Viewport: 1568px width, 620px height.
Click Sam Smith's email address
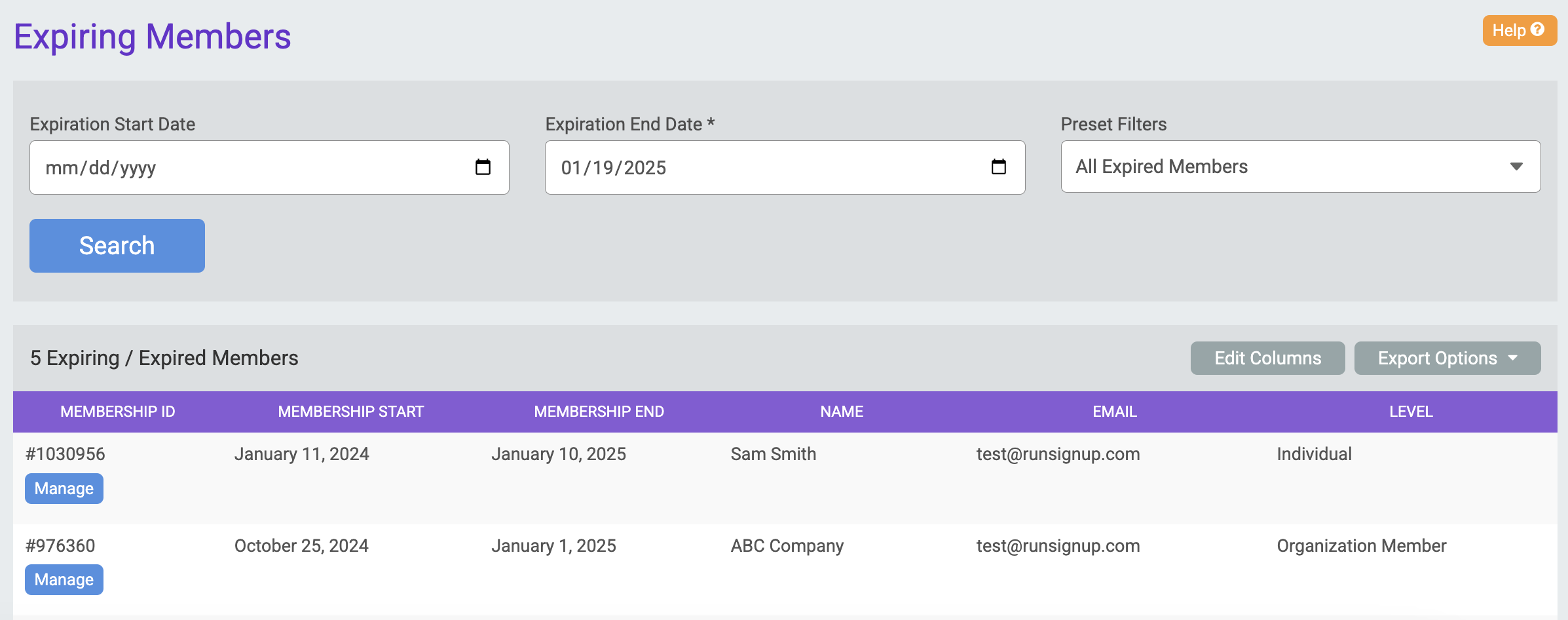(x=1058, y=454)
